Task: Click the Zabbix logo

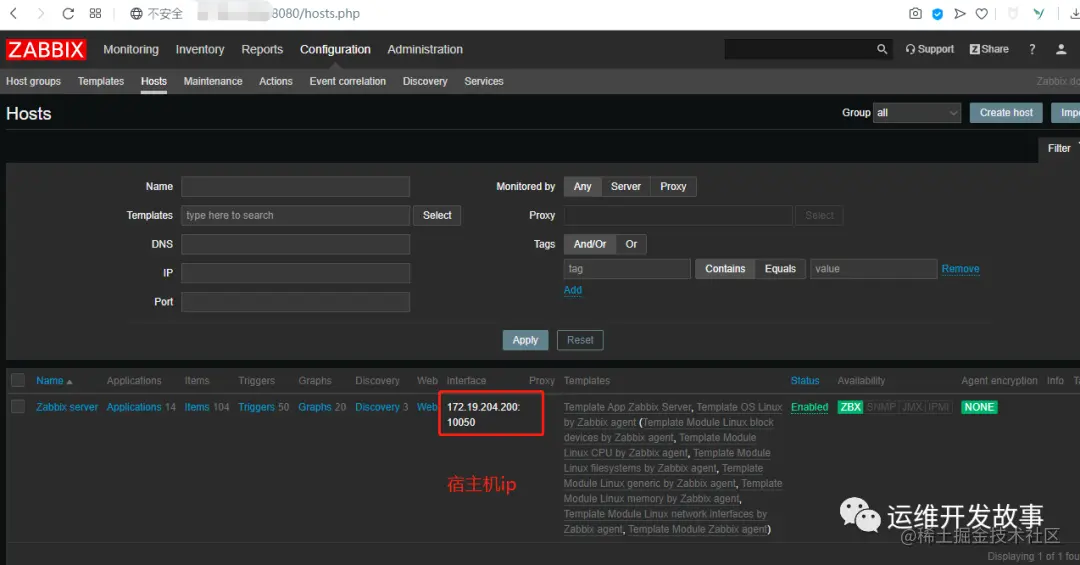Action: (46, 50)
